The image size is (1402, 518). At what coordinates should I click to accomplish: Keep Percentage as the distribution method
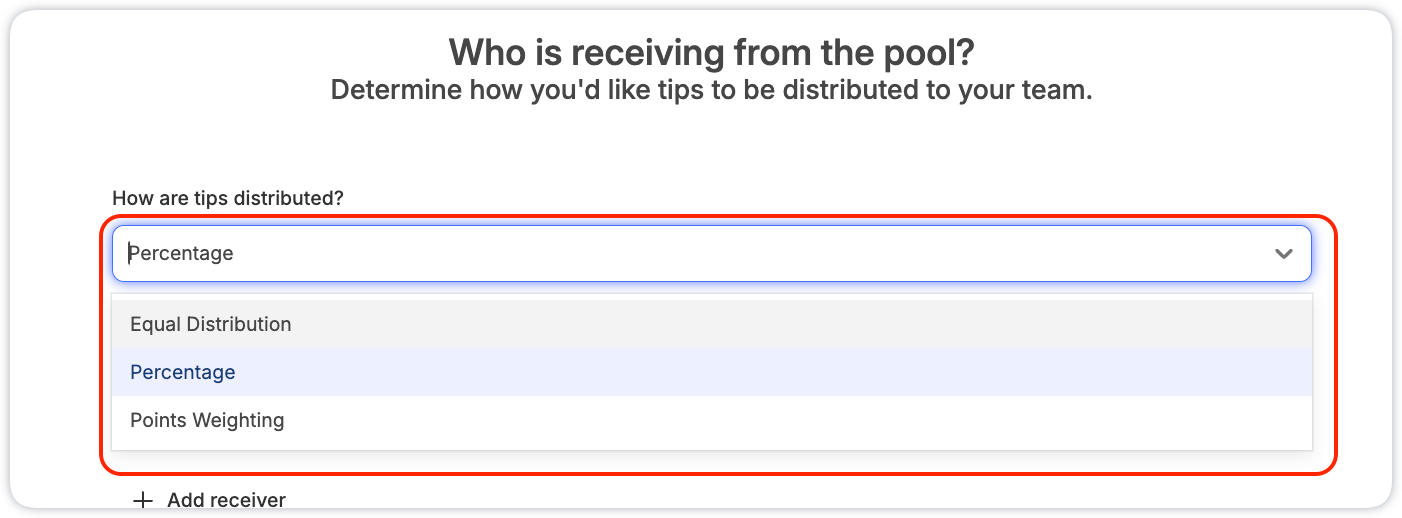711,372
